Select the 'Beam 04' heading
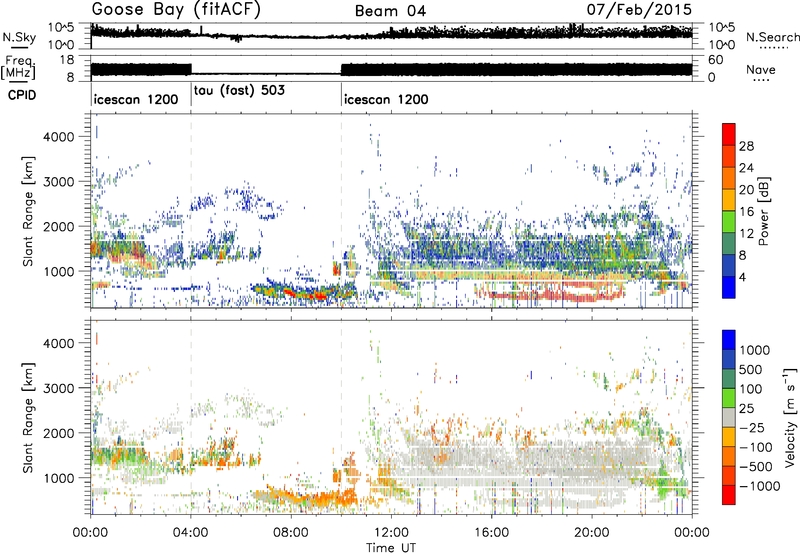 390,11
